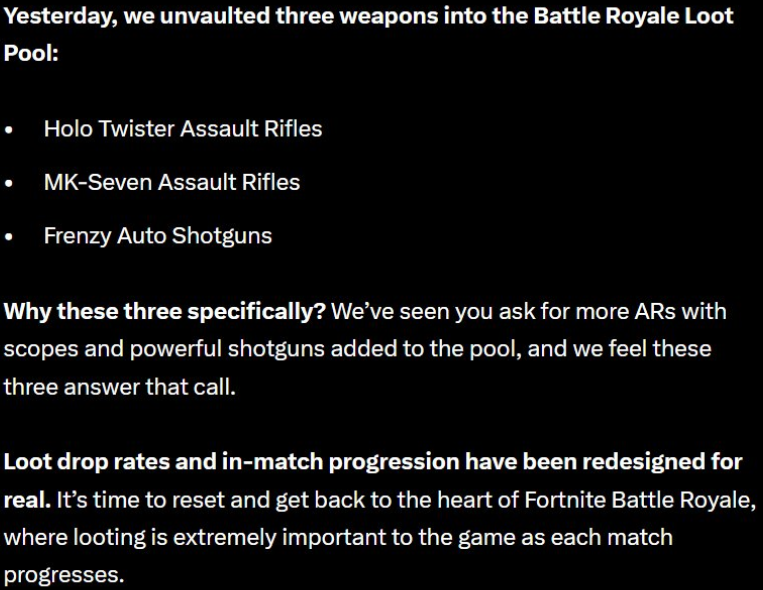Click 'Battle Royale Loot' in the heading

[634, 17]
